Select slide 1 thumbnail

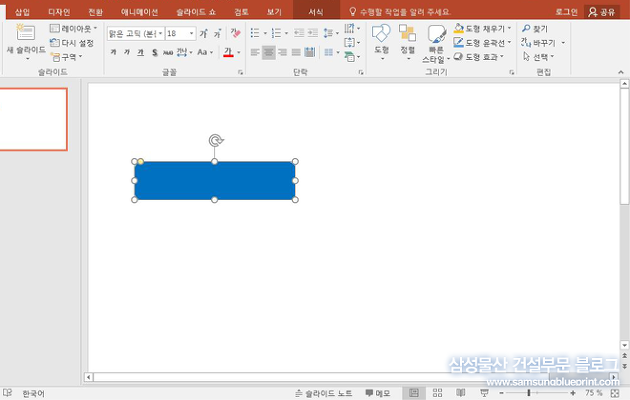click(33, 120)
